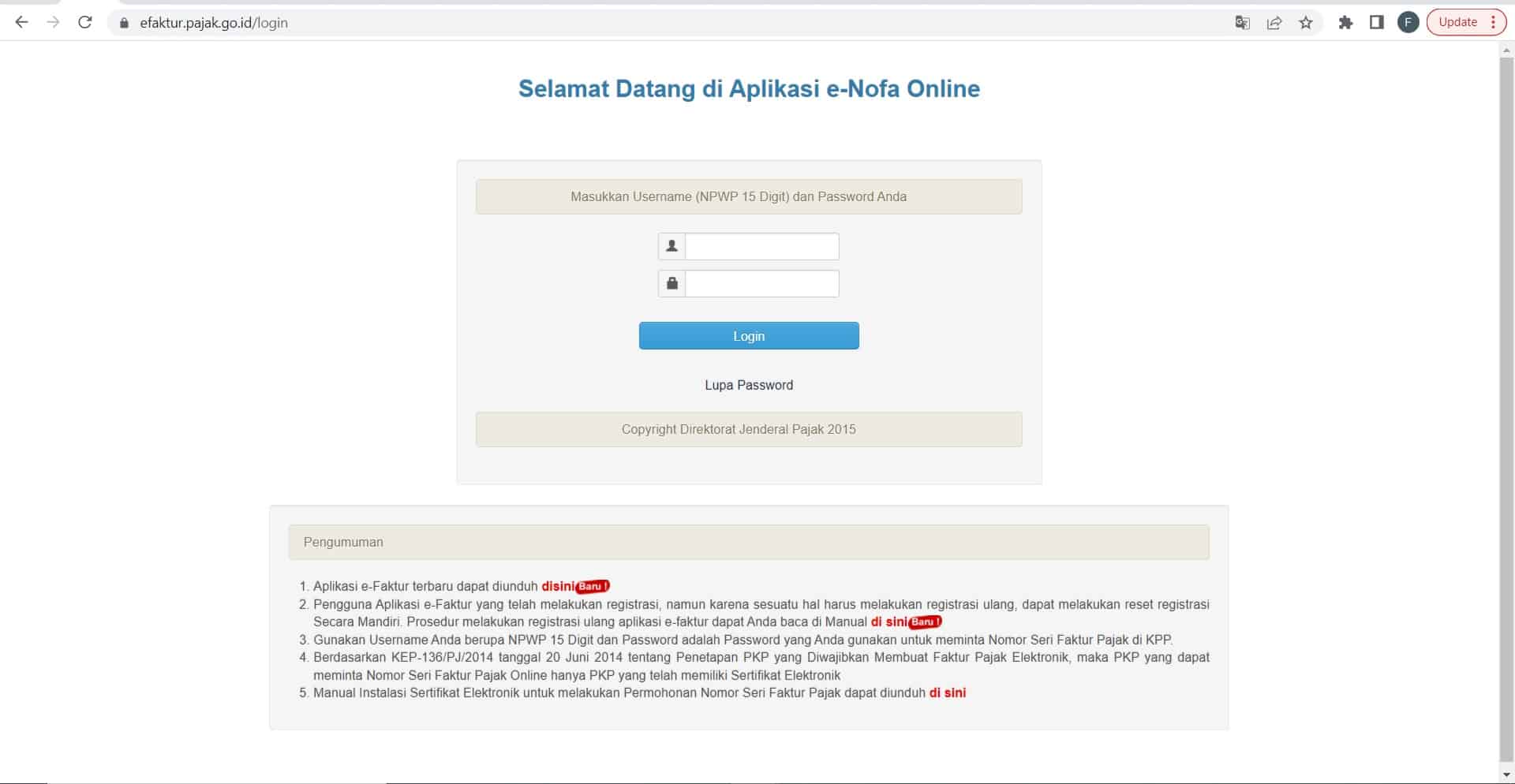1515x784 pixels.
Task: Toggle the browser side panel icon
Action: 1377,22
